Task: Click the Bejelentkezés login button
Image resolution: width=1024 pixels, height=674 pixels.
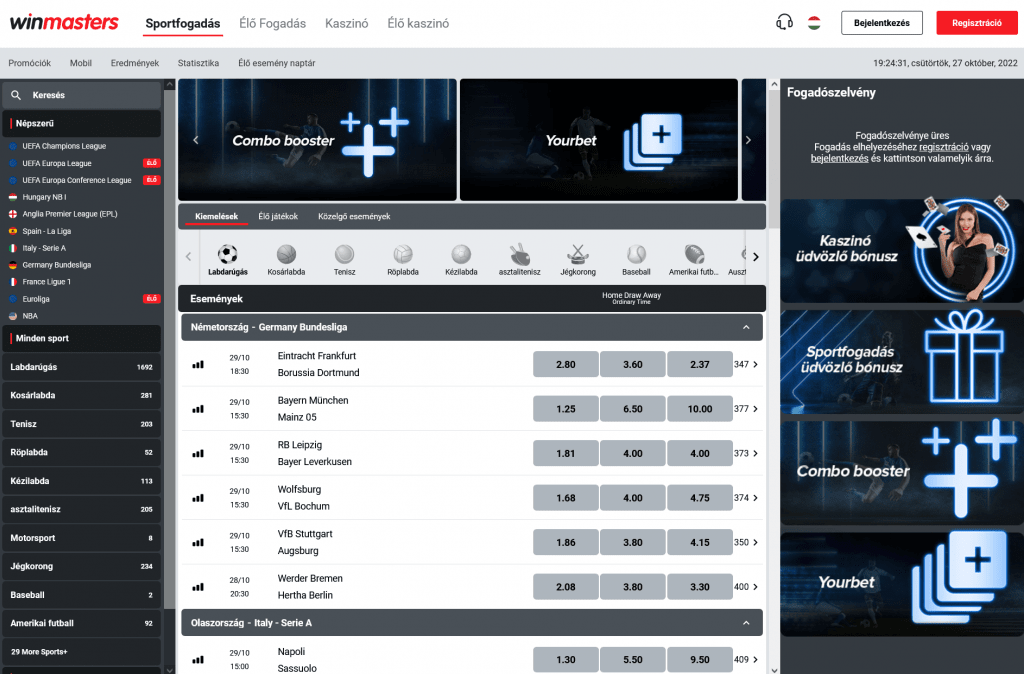Action: (x=882, y=23)
